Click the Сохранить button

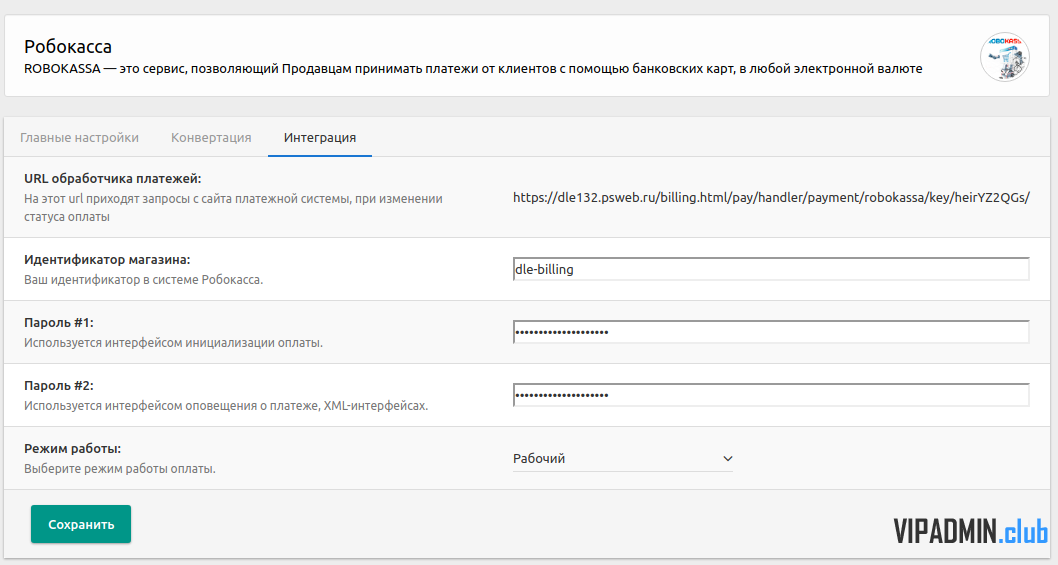pyautogui.click(x=81, y=524)
